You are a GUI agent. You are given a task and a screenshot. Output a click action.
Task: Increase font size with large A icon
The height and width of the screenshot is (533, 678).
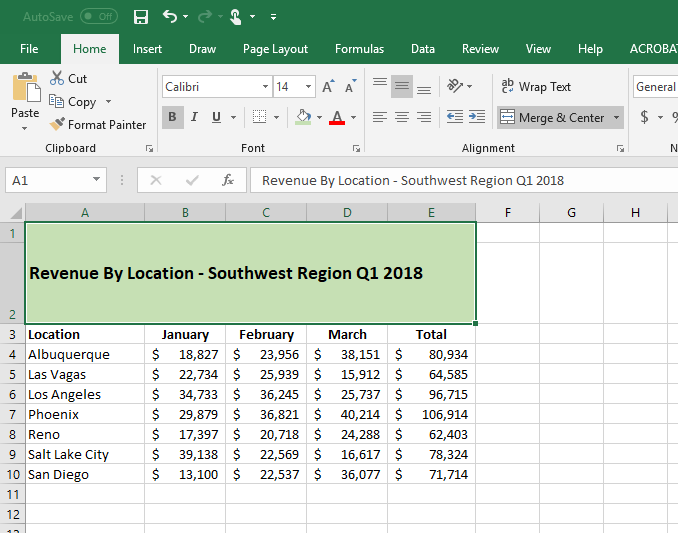[x=329, y=86]
